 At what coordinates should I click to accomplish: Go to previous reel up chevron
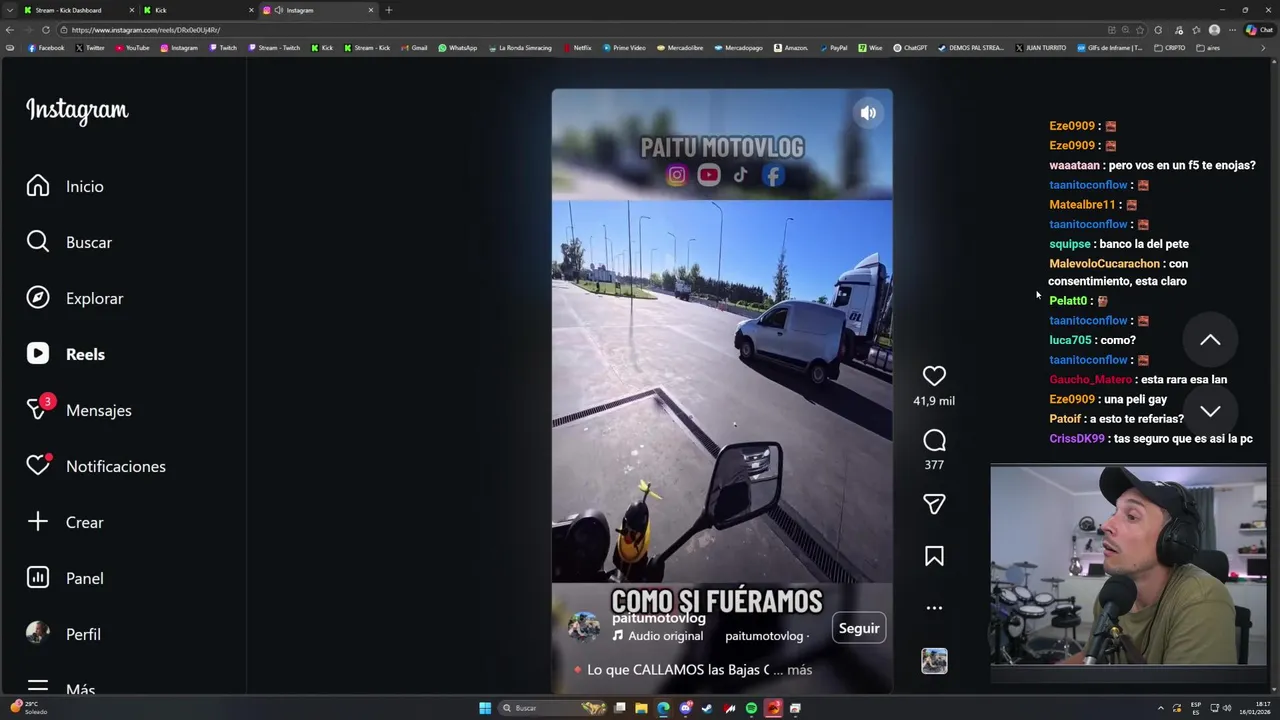[1210, 340]
